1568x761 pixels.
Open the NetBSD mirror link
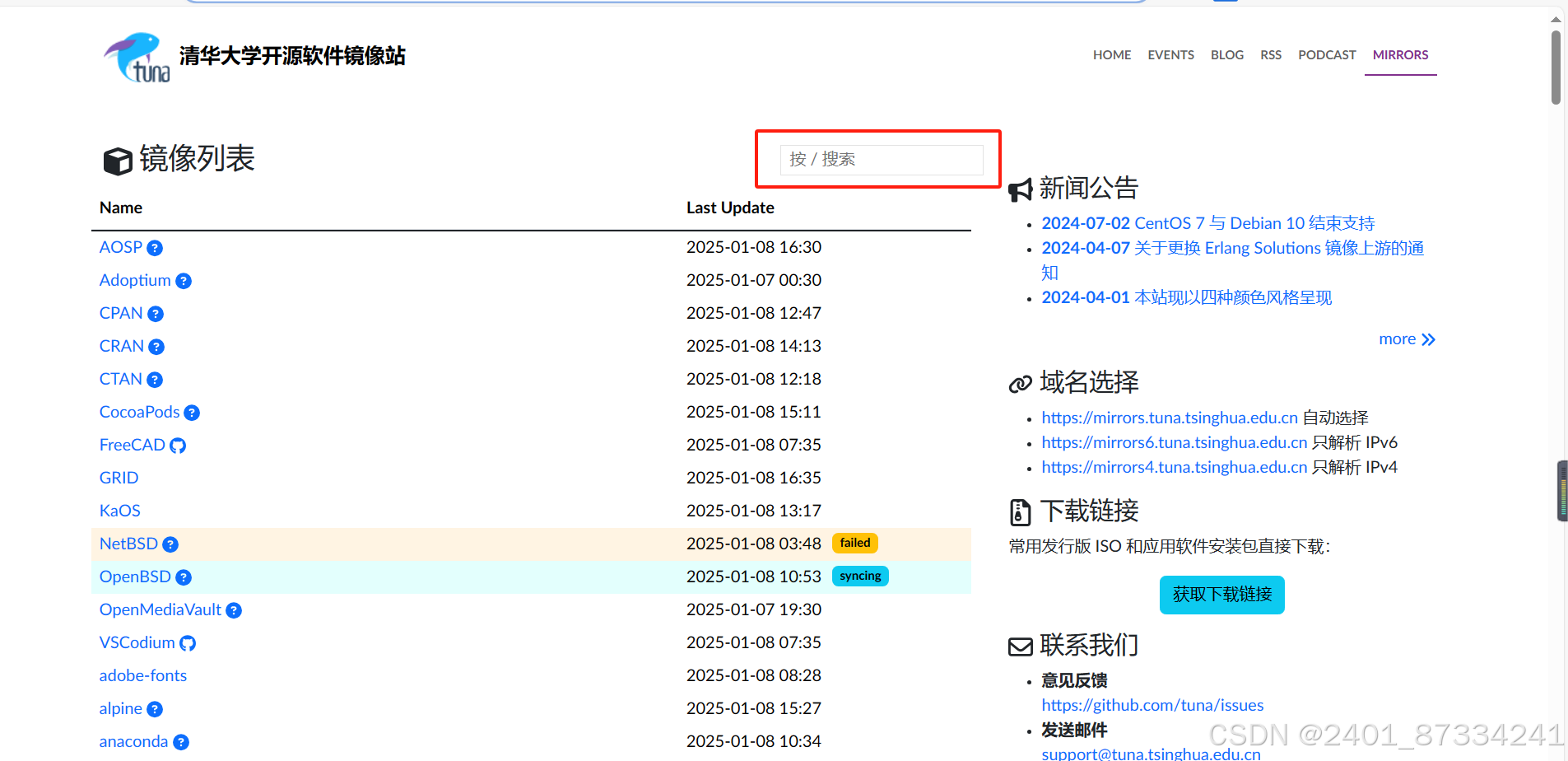(128, 544)
